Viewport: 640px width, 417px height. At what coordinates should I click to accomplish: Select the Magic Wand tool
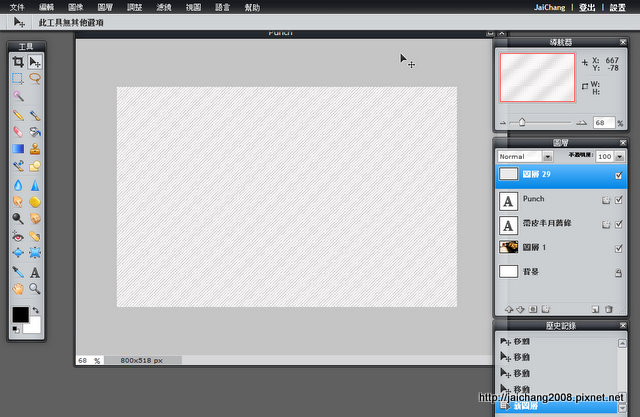point(18,96)
